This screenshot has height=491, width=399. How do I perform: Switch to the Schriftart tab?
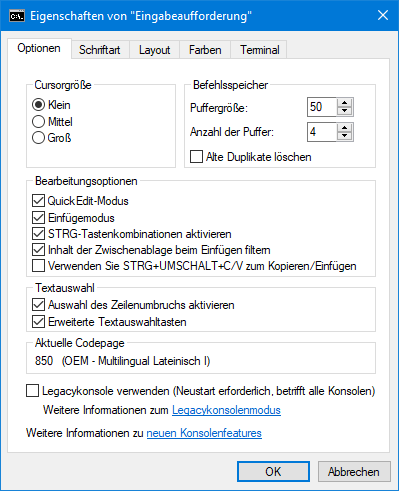coord(100,50)
